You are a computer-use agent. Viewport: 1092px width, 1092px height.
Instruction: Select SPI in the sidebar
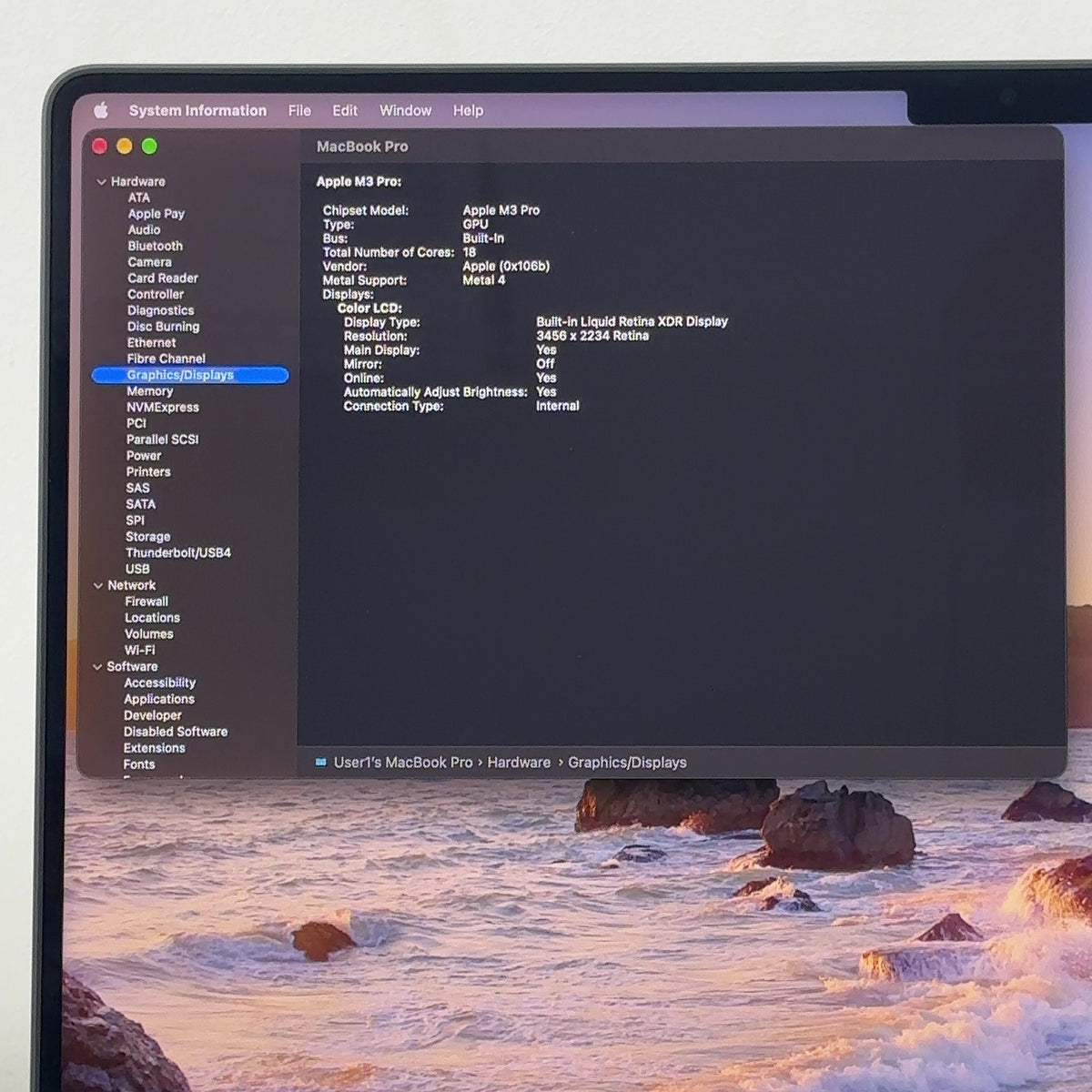pos(135,521)
